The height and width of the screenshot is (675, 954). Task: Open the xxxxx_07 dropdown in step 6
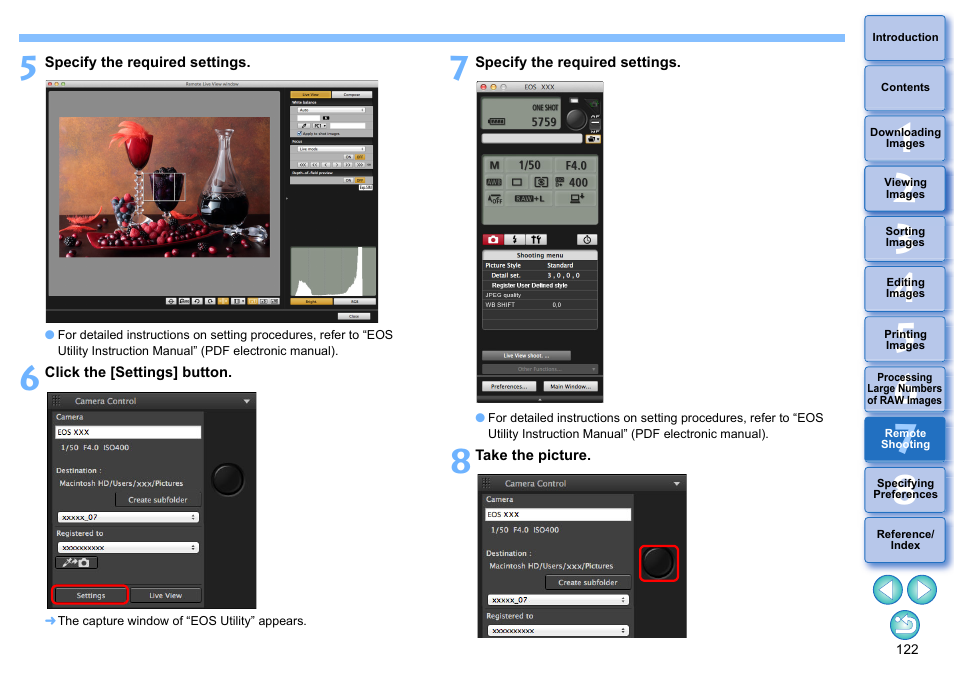click(127, 517)
